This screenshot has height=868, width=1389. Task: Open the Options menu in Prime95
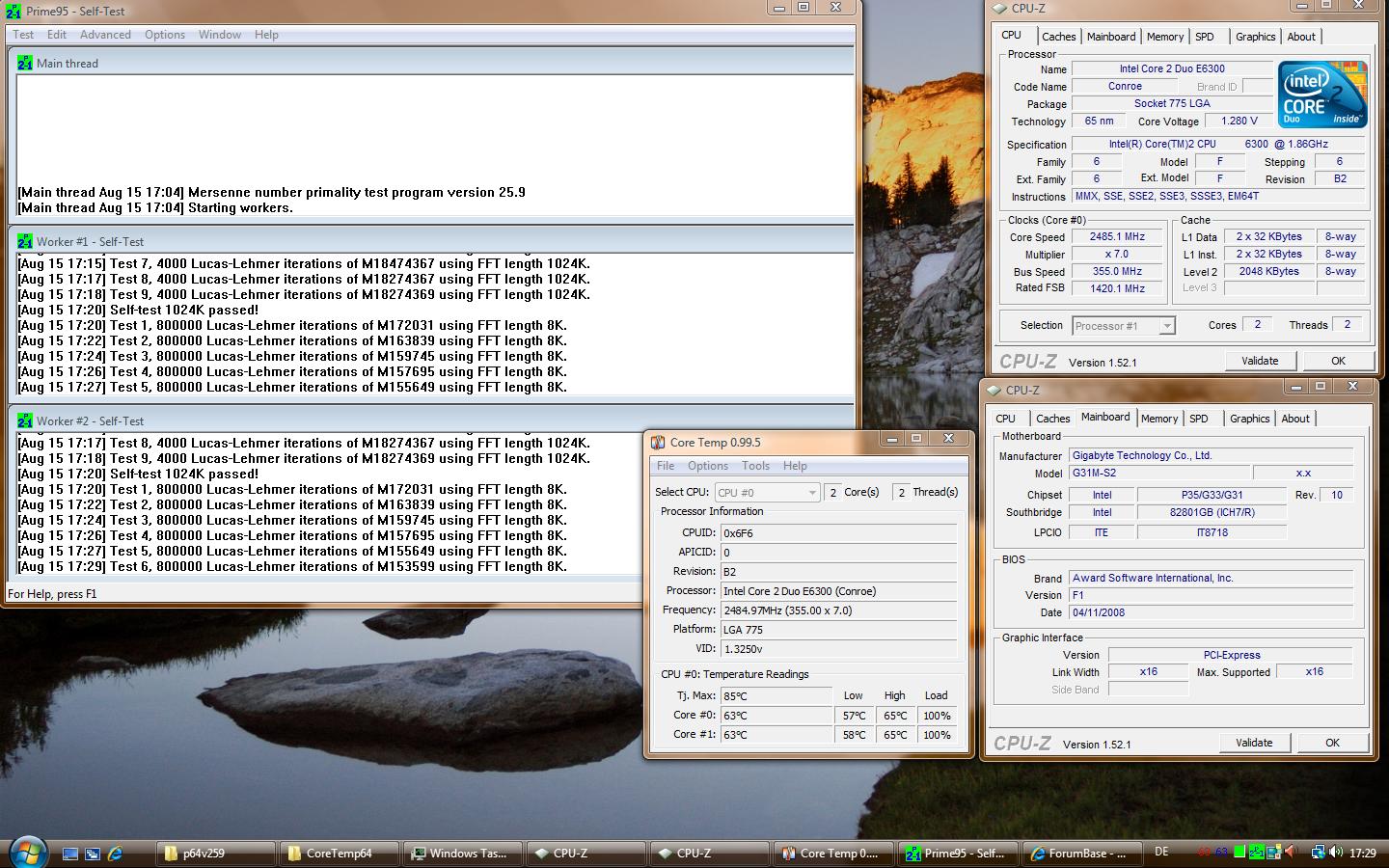coord(165,35)
